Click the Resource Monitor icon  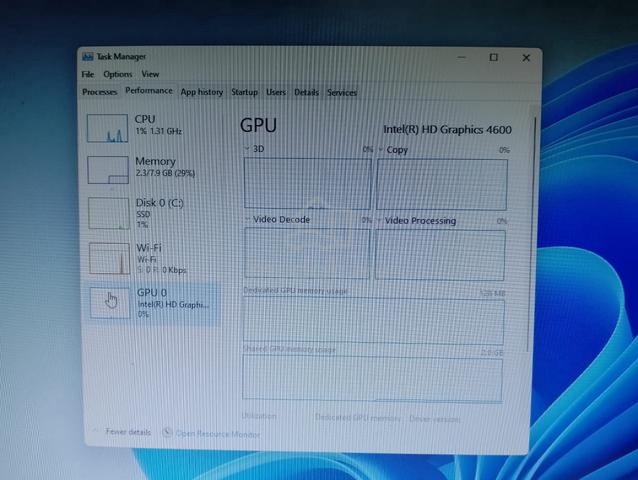coord(167,432)
